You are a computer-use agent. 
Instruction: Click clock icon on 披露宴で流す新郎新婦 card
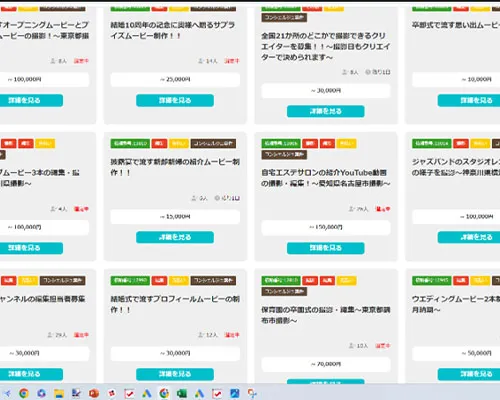(x=217, y=198)
